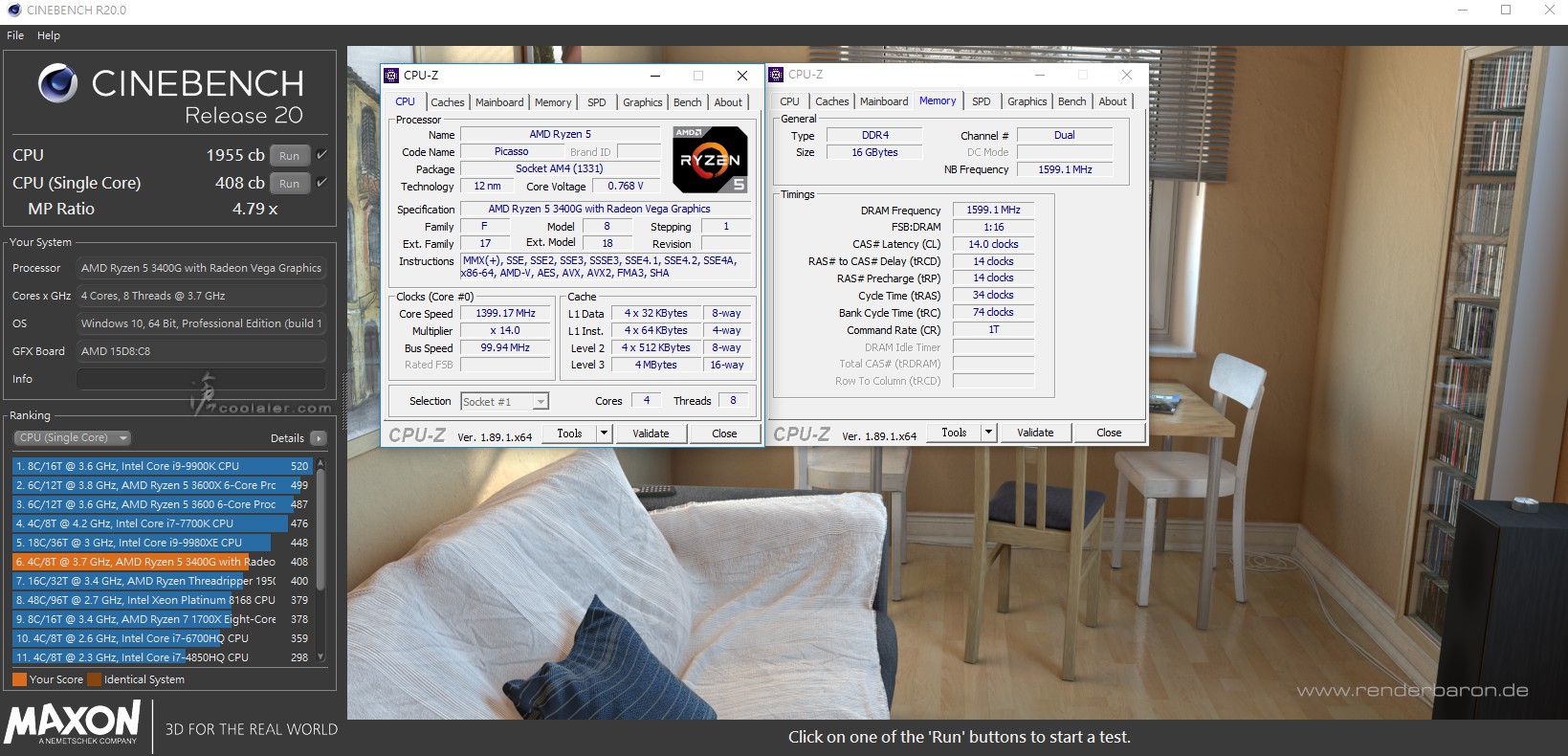Click the CPU-Z app icon in the right window title bar
1568x756 pixels.
(776, 75)
